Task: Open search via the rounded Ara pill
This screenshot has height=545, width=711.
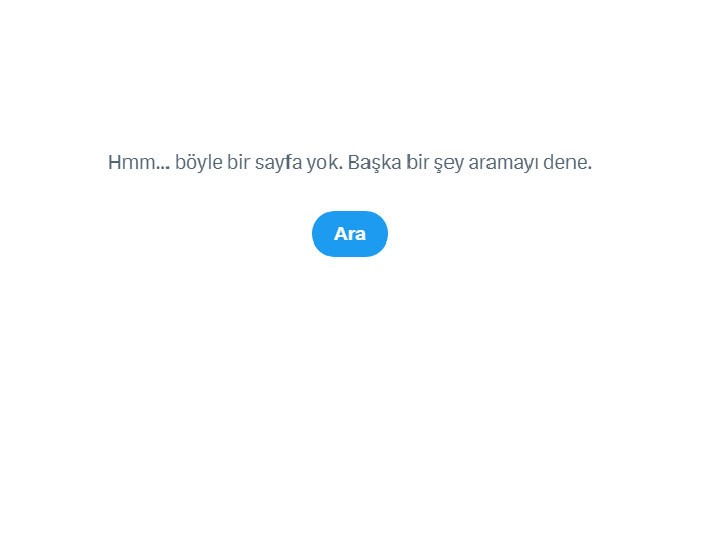Action: click(x=350, y=234)
